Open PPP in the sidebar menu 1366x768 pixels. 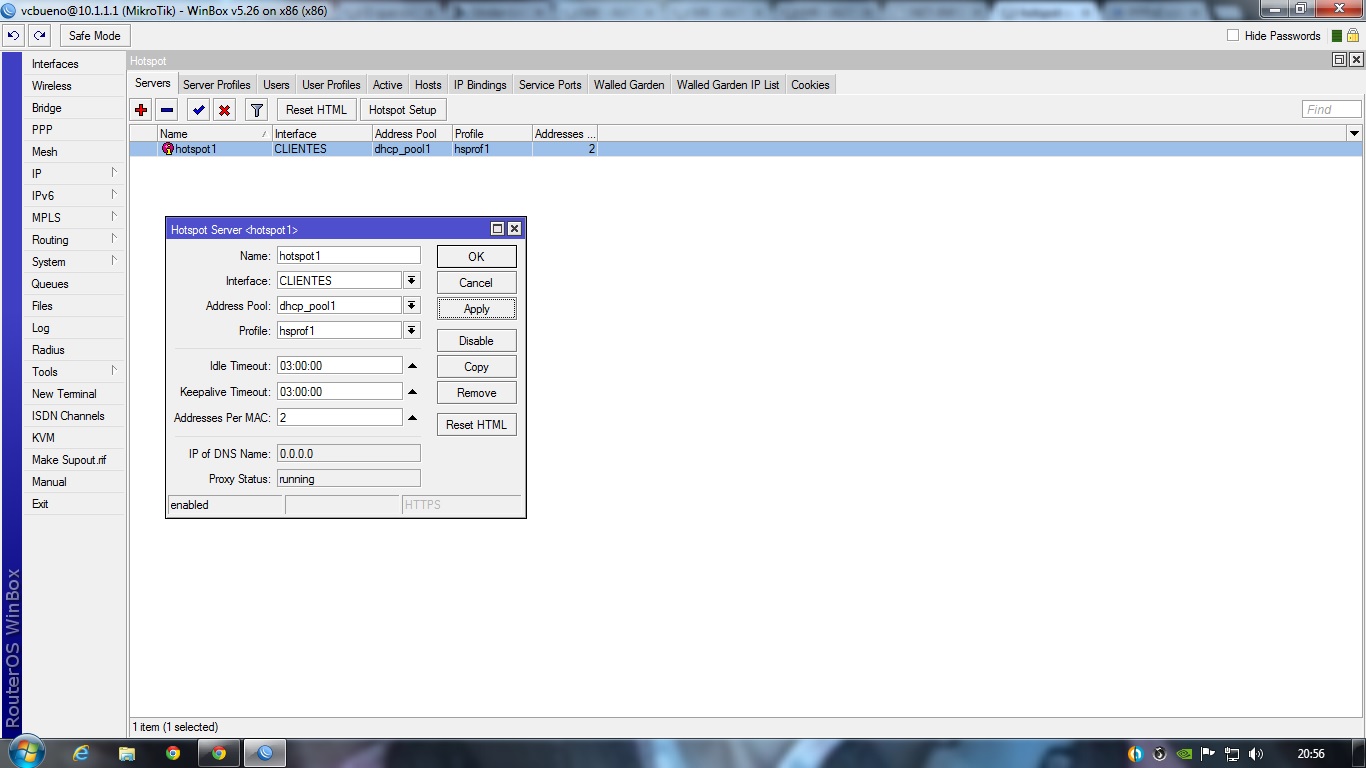coord(74,130)
